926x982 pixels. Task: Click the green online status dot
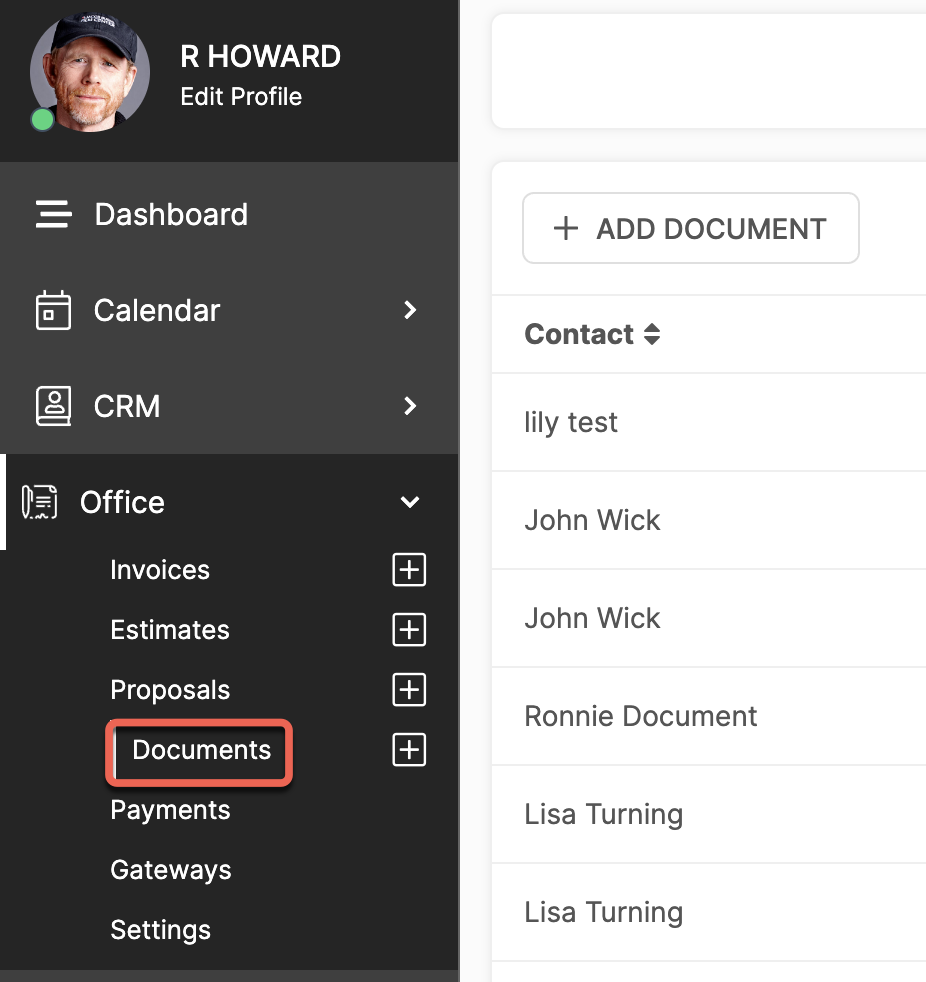pos(43,120)
